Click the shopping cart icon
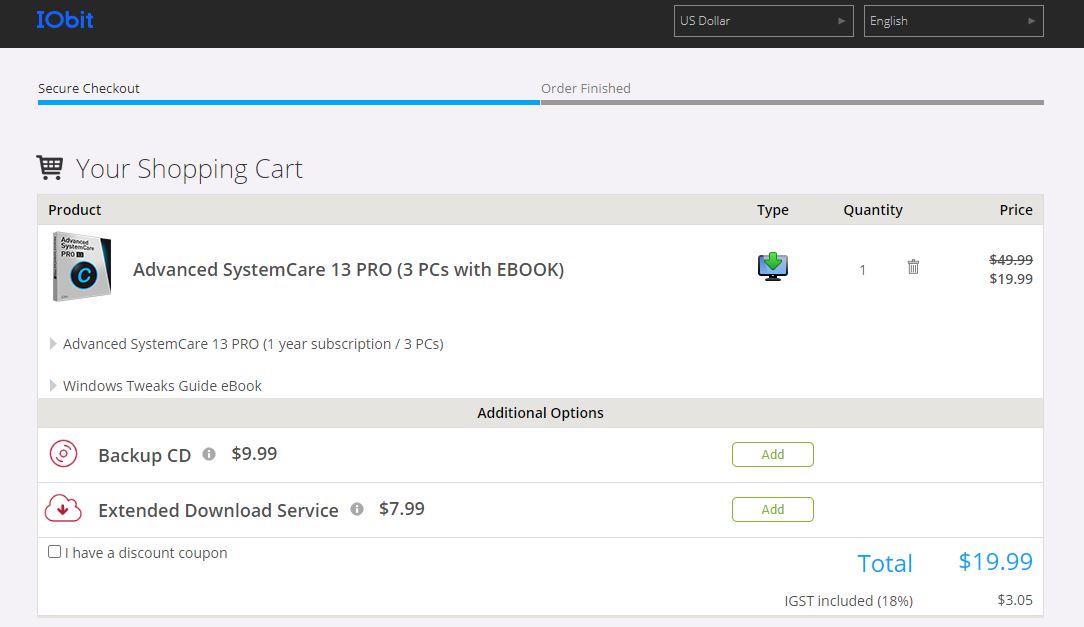Screen dimensions: 1084x627 [50, 167]
